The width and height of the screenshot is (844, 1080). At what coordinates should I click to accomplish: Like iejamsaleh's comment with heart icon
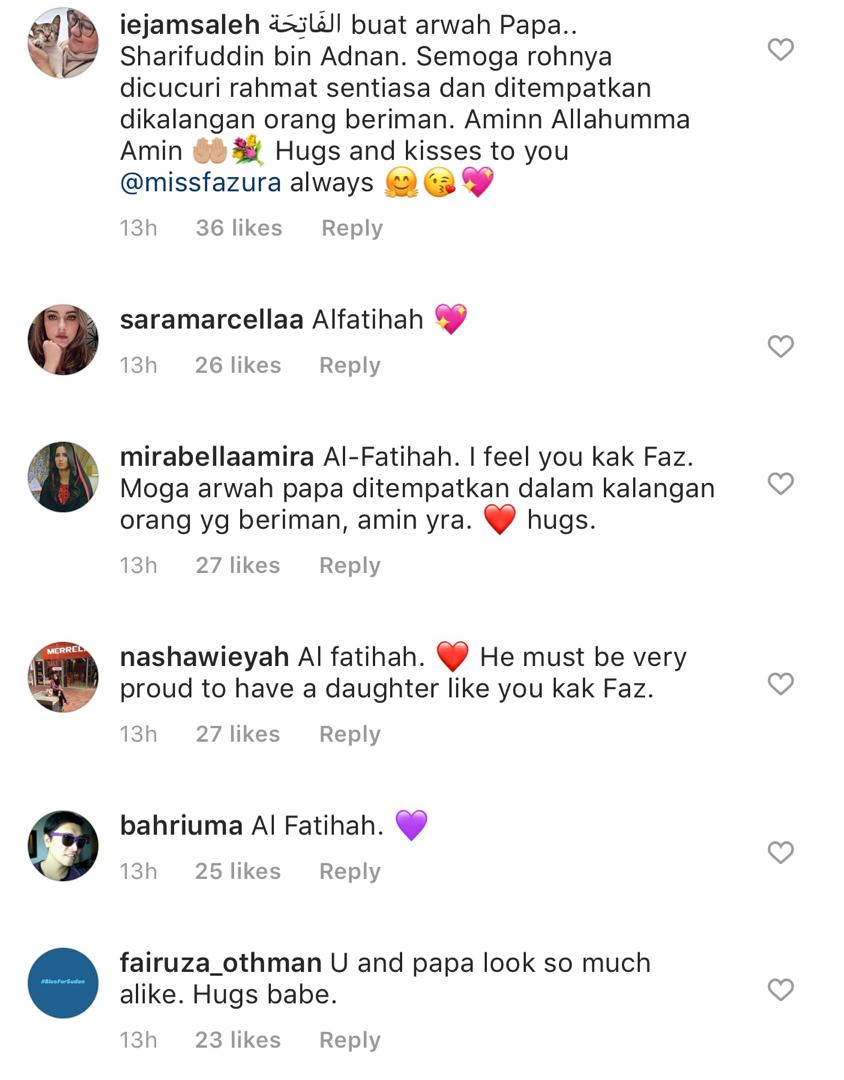tap(781, 50)
